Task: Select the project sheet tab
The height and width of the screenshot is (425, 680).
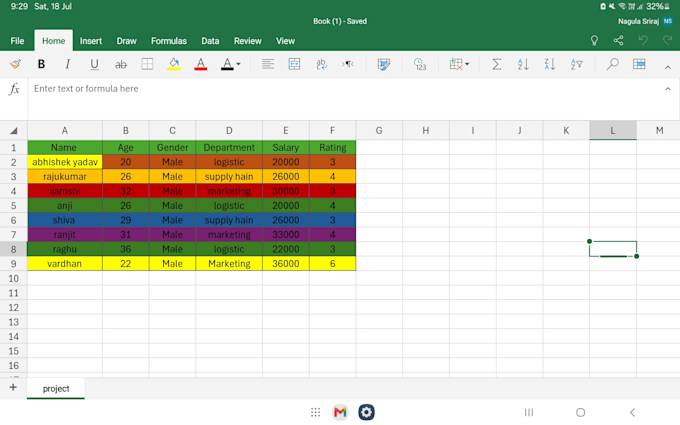Action: pos(56,389)
